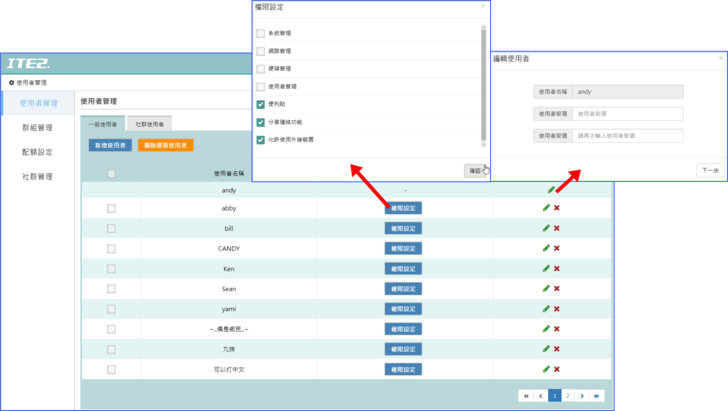Delete user Ken using the red X
The height and width of the screenshot is (411, 728).
click(556, 268)
